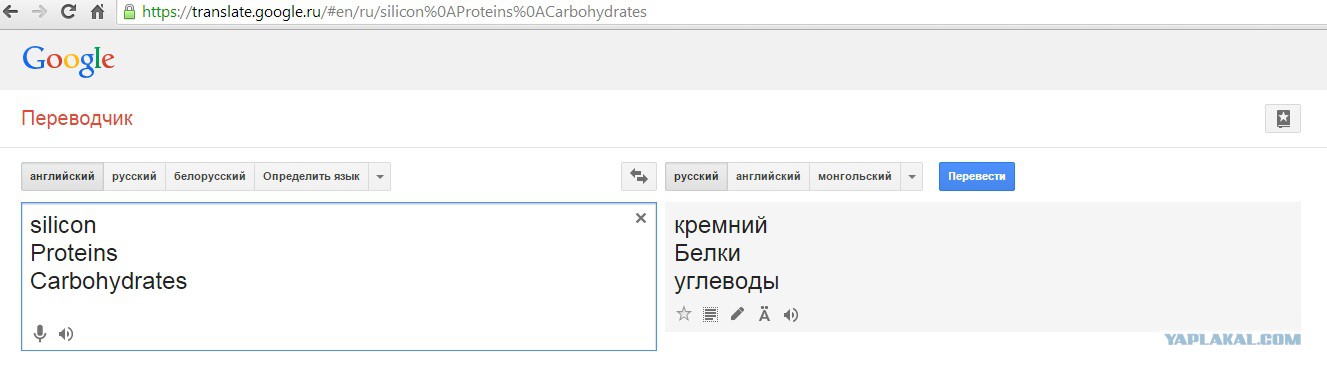1327x369 pixels.
Task: Clear the source text with X
Action: click(641, 218)
